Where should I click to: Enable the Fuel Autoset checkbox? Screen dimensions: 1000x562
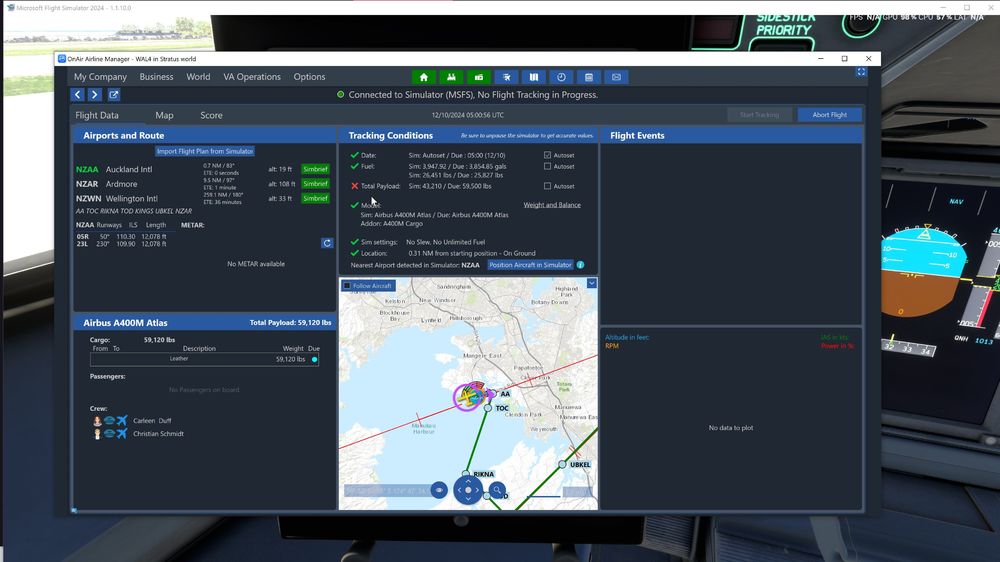pos(547,166)
